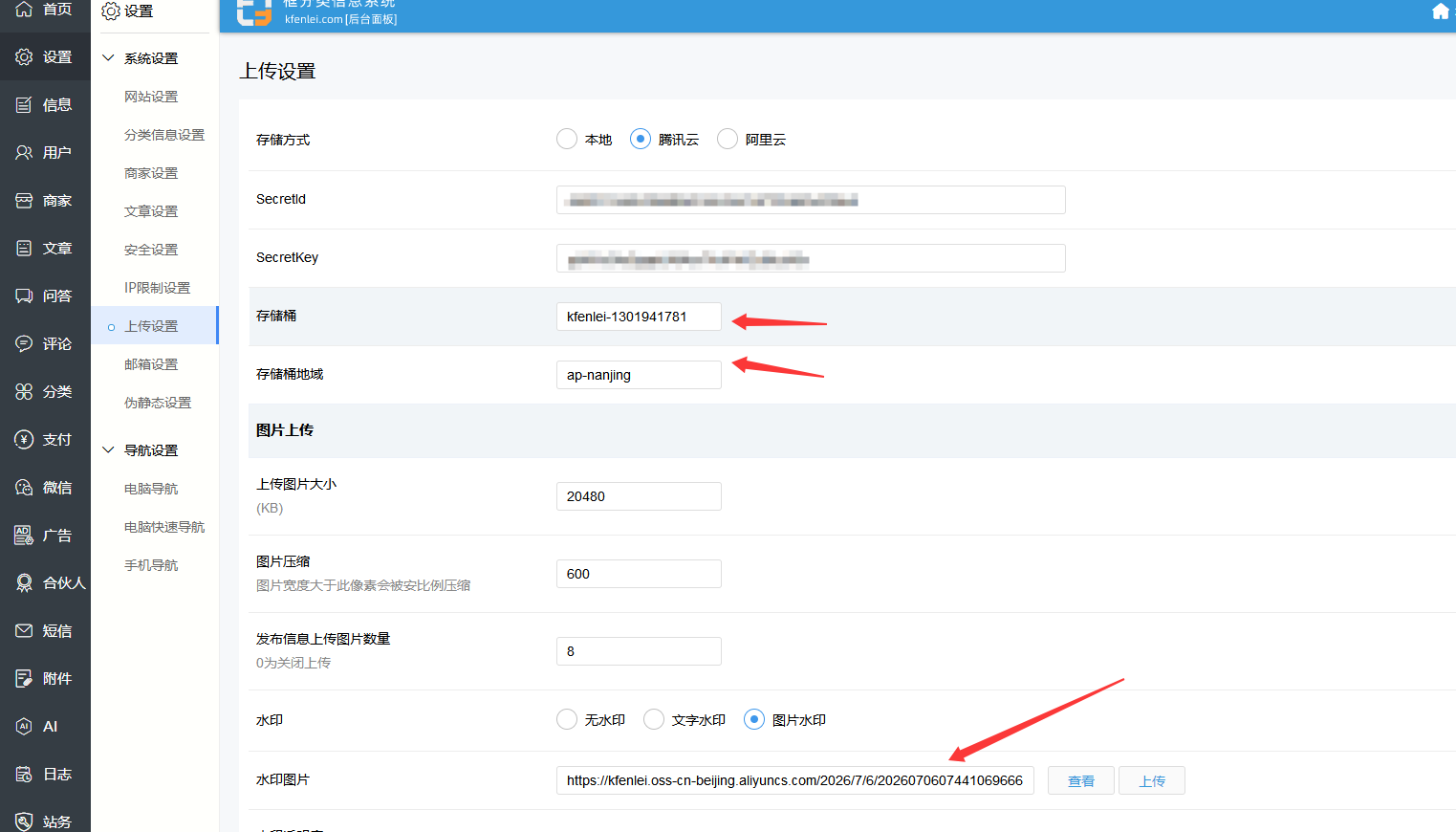Select the Category (分类) sidebar icon
Viewport: 1456px width, 832px height.
24,392
